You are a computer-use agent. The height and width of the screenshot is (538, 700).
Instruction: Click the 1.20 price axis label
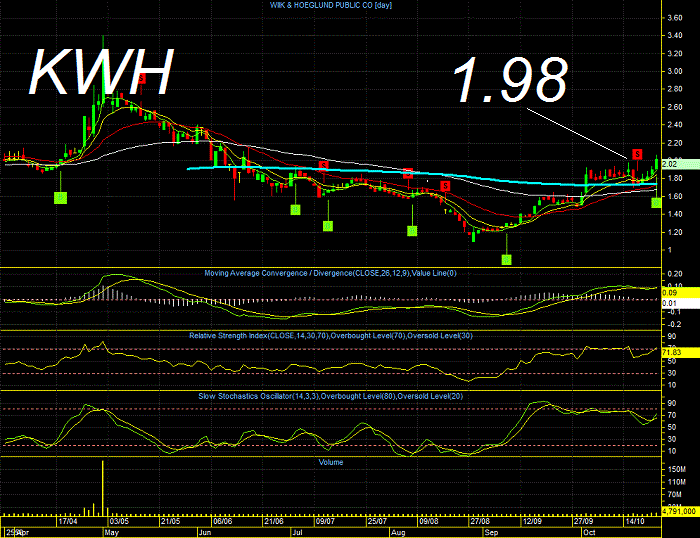[x=675, y=232]
